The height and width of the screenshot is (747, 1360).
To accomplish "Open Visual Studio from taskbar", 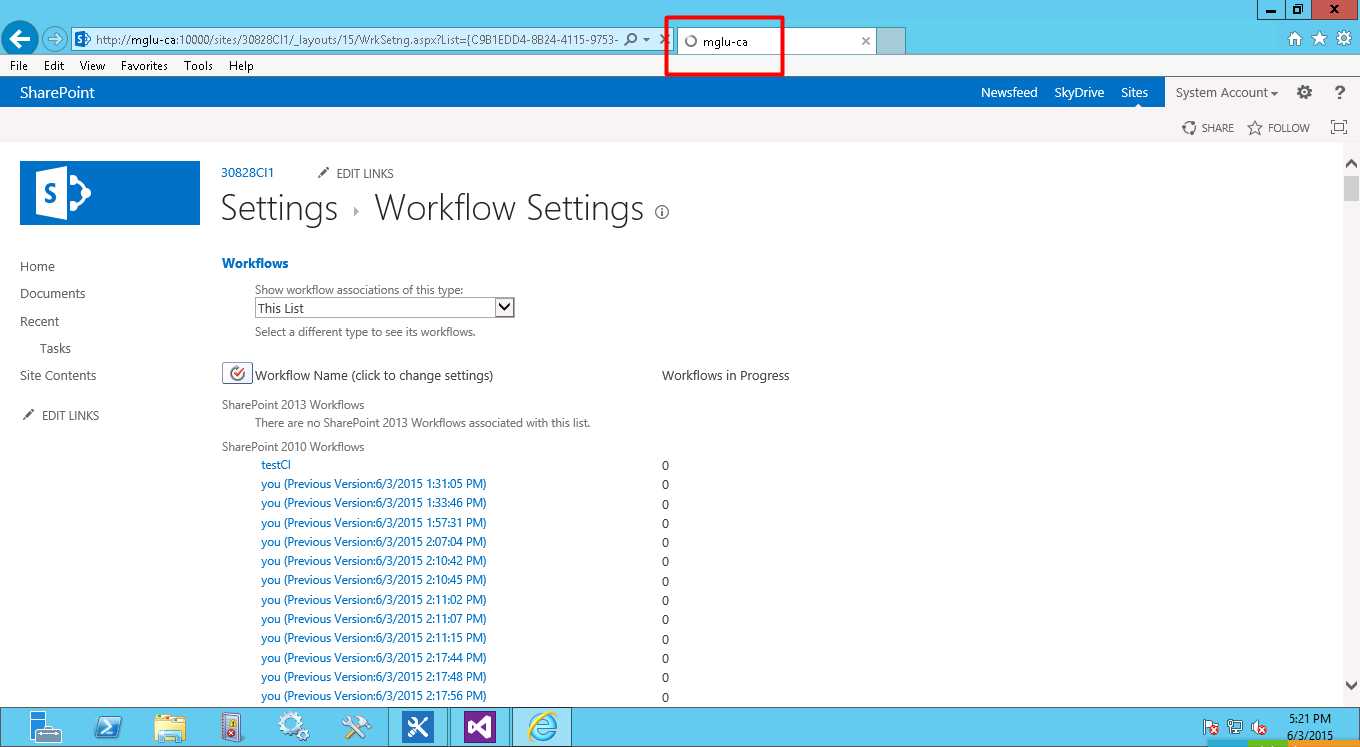I will coord(480,727).
